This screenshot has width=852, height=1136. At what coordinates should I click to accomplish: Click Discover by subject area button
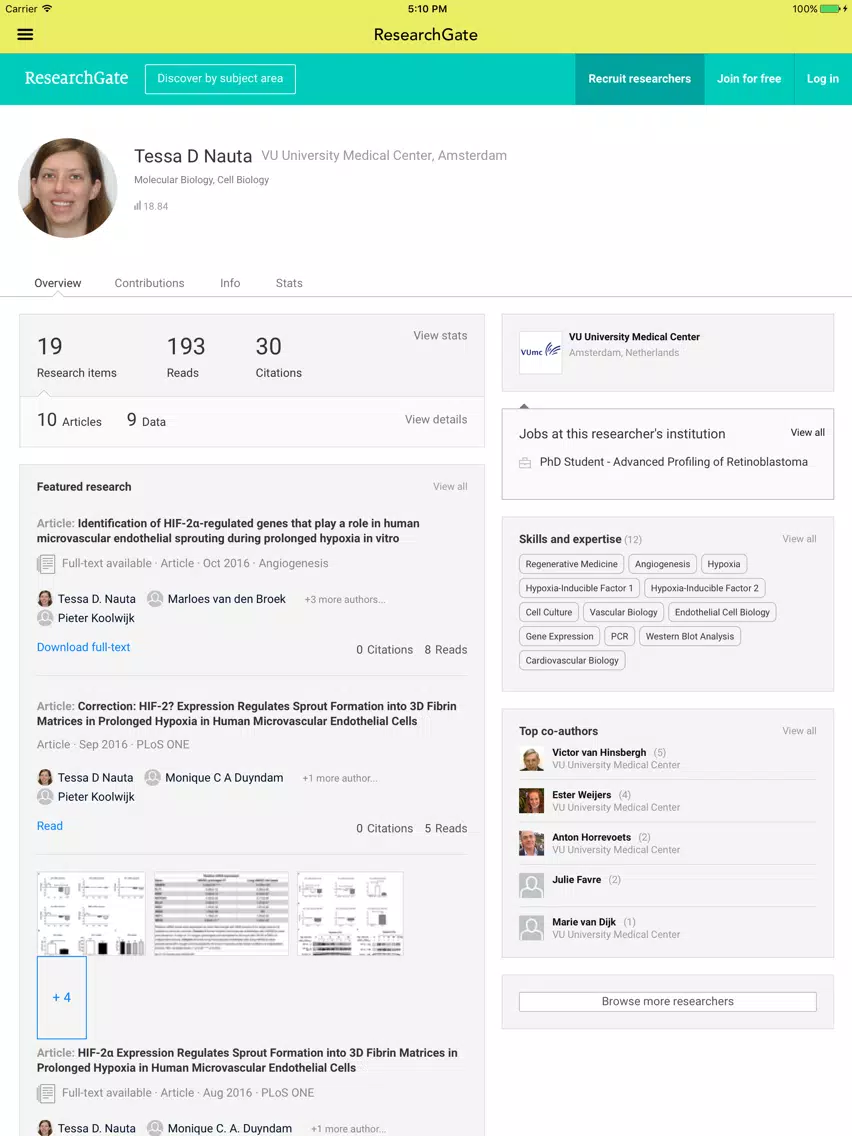coord(220,79)
